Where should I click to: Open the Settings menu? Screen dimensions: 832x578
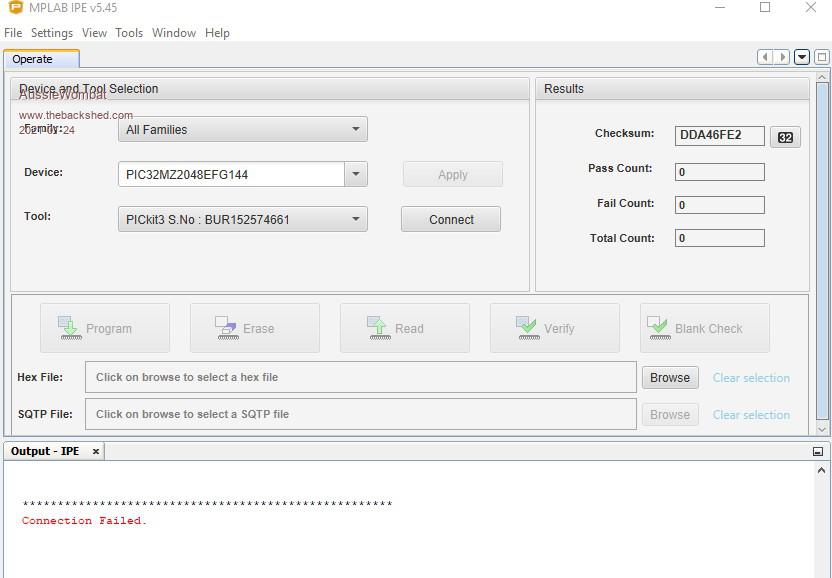click(x=52, y=33)
